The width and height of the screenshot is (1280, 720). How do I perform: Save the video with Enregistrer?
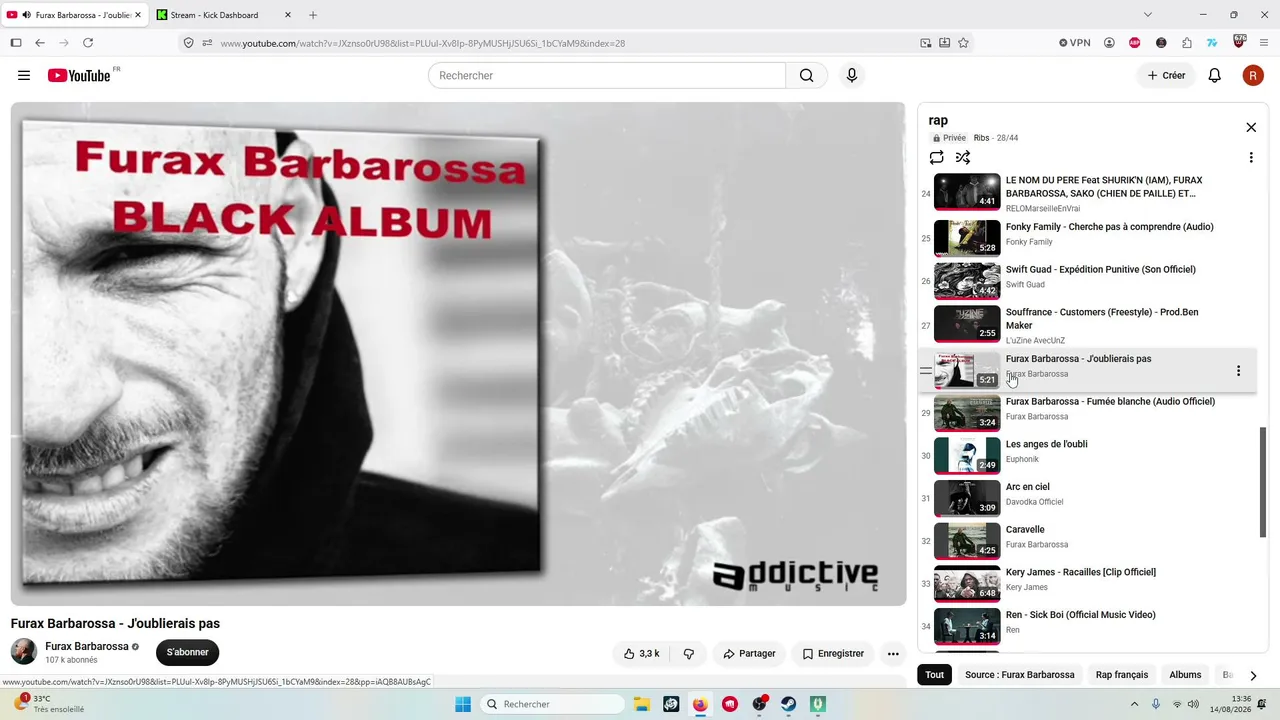[x=833, y=654]
